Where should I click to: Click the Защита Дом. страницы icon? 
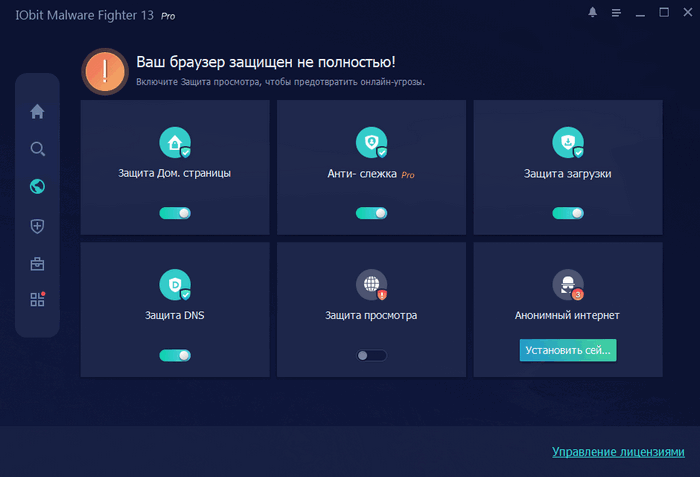175,142
